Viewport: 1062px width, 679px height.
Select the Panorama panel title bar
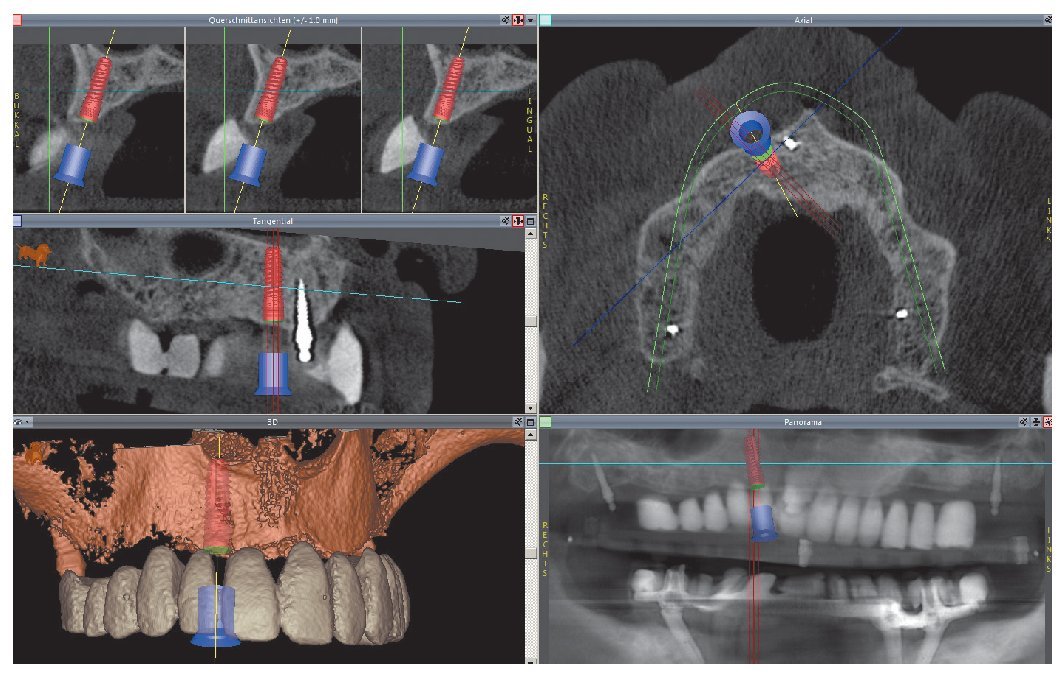(x=800, y=422)
